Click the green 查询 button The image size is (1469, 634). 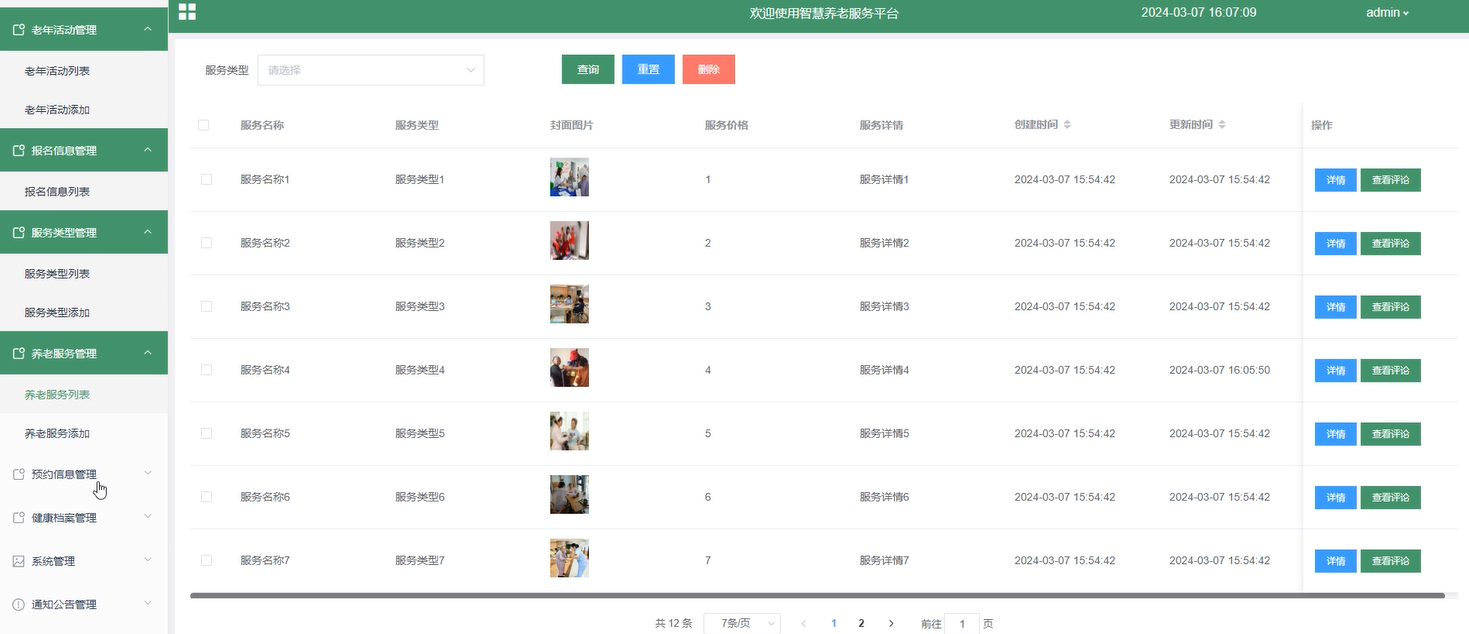588,70
